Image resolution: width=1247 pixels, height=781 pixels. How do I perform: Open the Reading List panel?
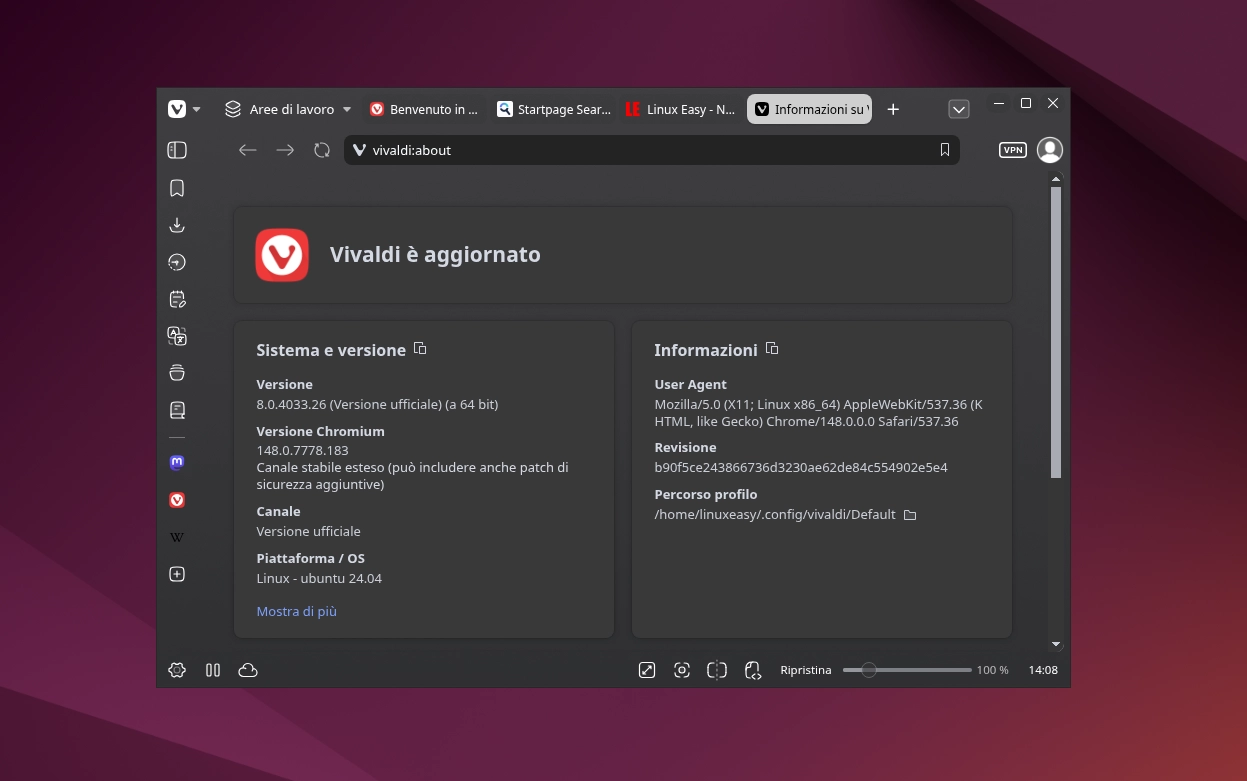177,410
